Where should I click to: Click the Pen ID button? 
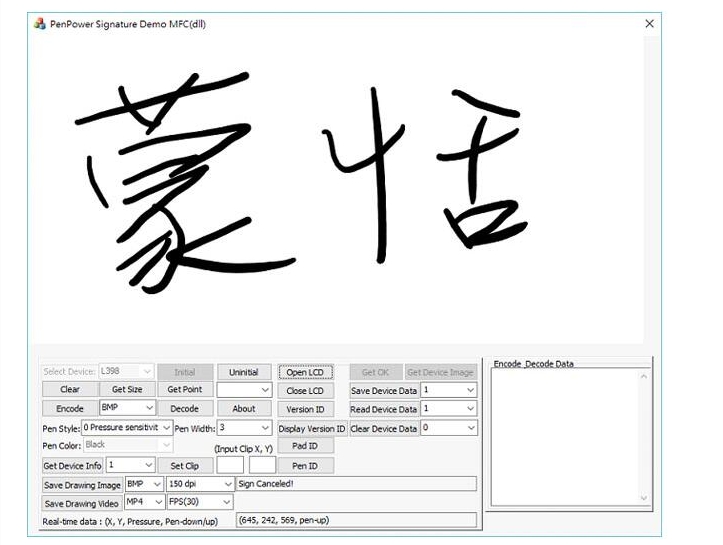[305, 466]
